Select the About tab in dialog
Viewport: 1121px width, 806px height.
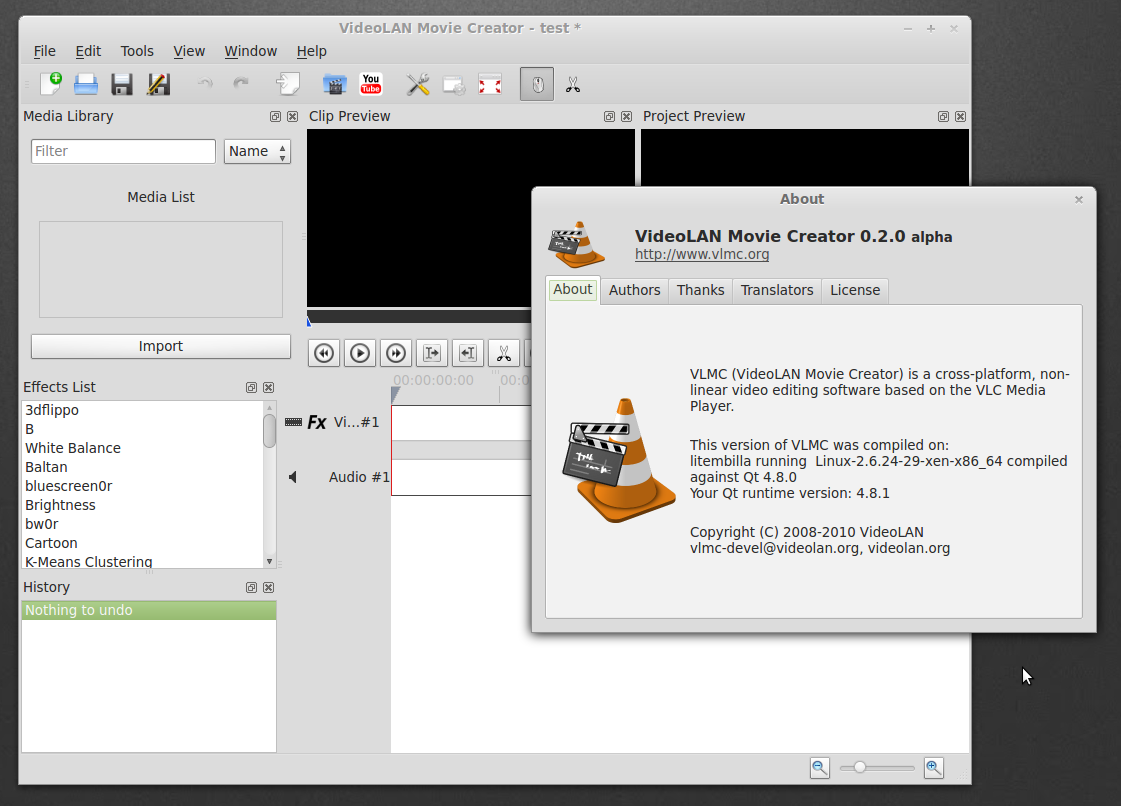(x=573, y=290)
